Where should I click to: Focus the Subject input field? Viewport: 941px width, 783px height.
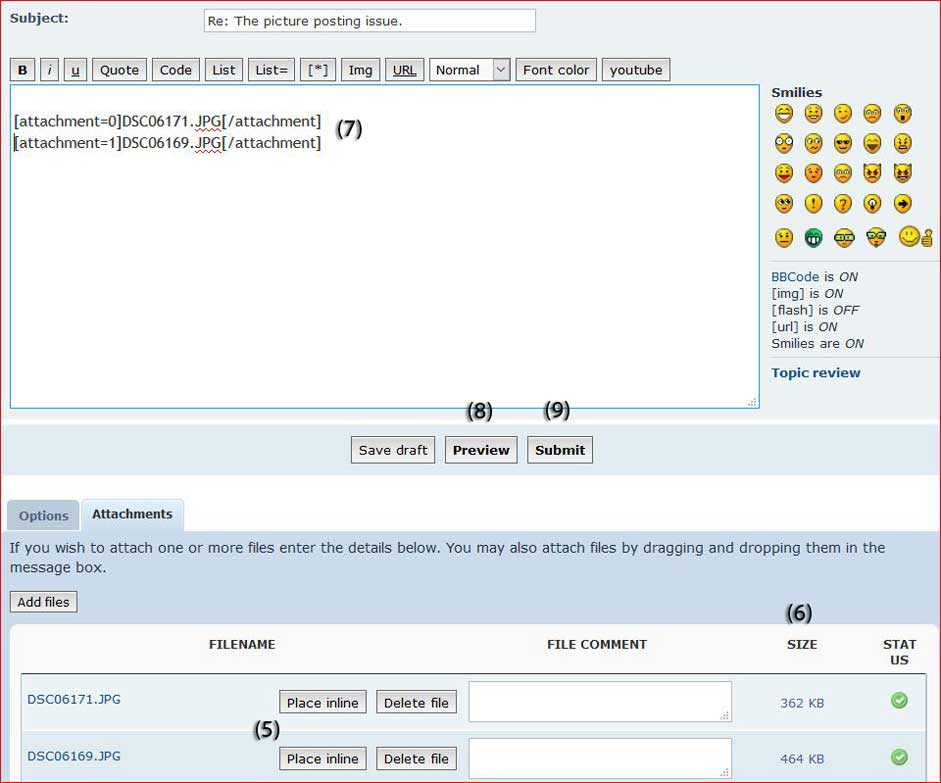370,21
